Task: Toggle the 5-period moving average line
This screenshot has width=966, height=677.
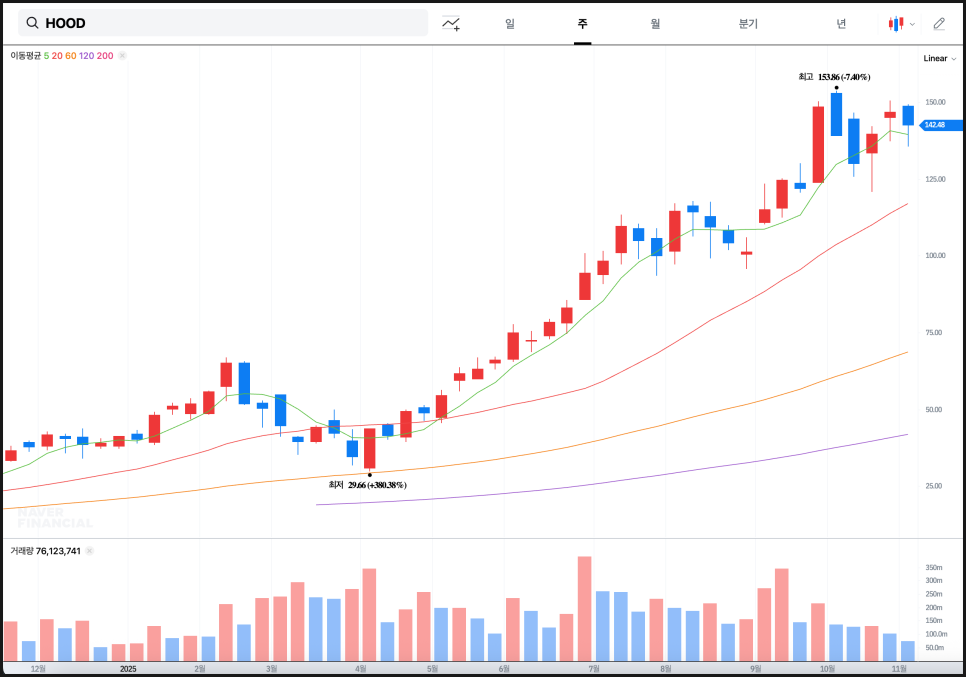Action: [46, 56]
